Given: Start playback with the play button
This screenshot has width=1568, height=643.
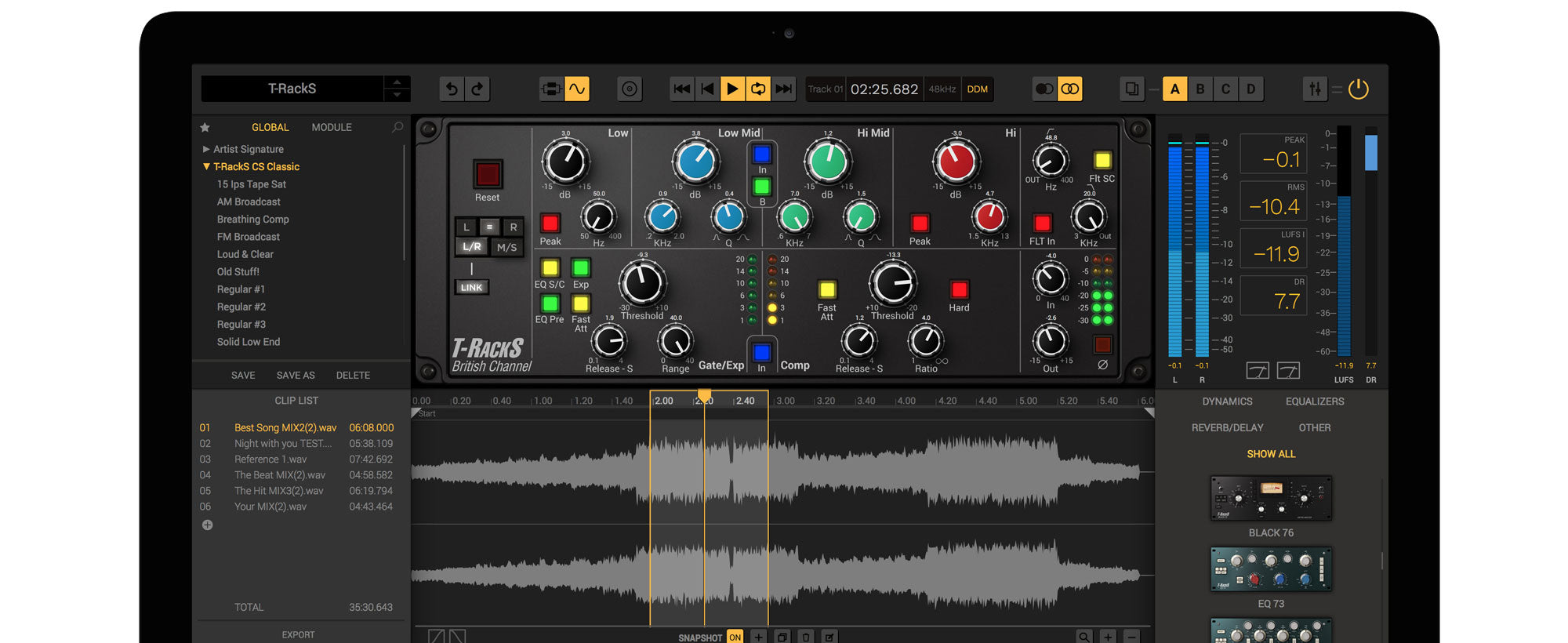Looking at the screenshot, I should coord(732,89).
